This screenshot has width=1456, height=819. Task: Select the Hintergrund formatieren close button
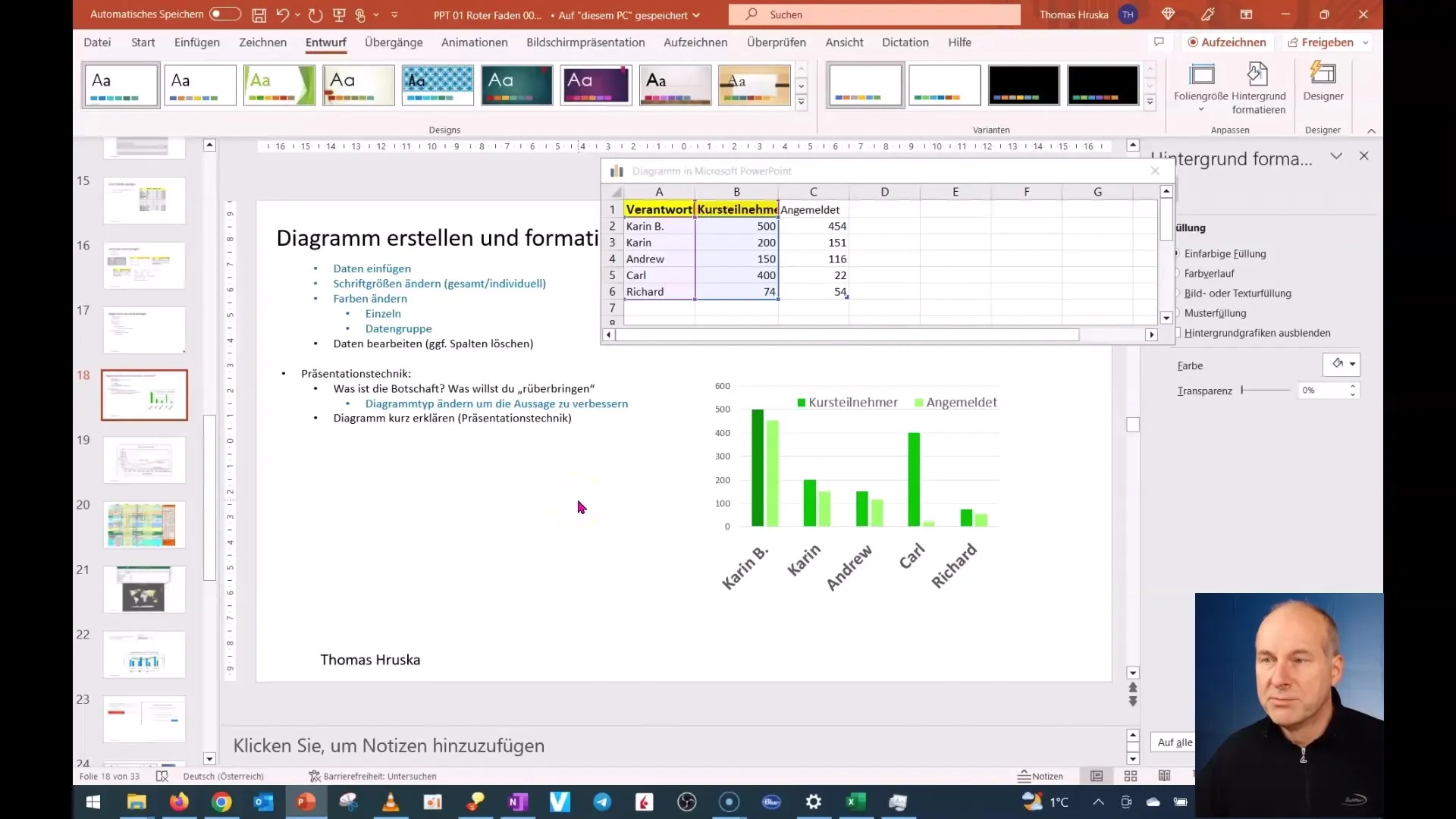point(1364,156)
